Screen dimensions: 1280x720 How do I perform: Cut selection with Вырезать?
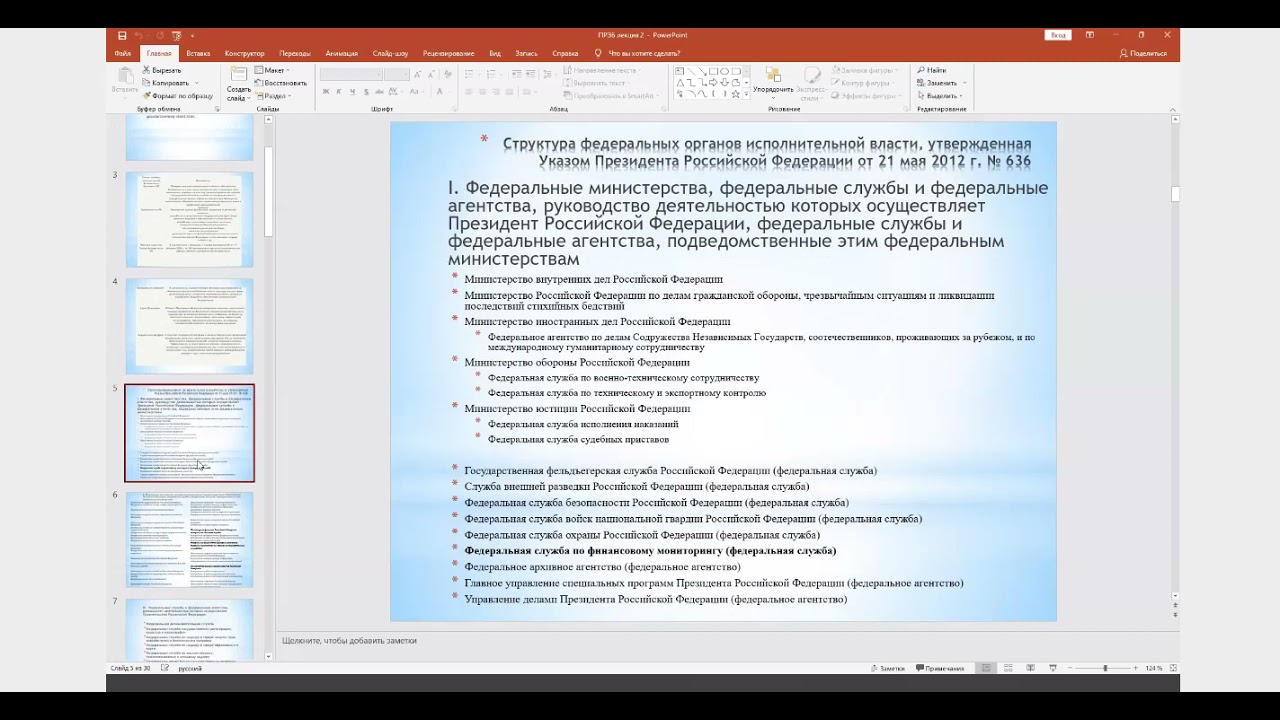pyautogui.click(x=161, y=70)
